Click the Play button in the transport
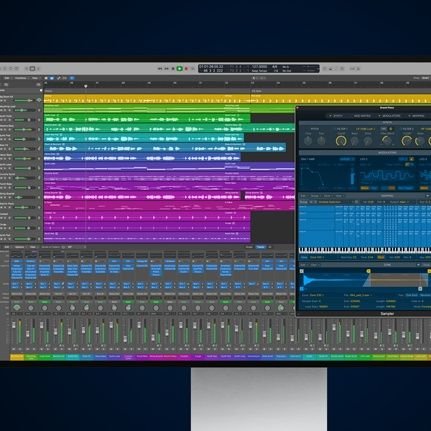Image resolution: width=431 pixels, height=431 pixels. click(x=179, y=69)
